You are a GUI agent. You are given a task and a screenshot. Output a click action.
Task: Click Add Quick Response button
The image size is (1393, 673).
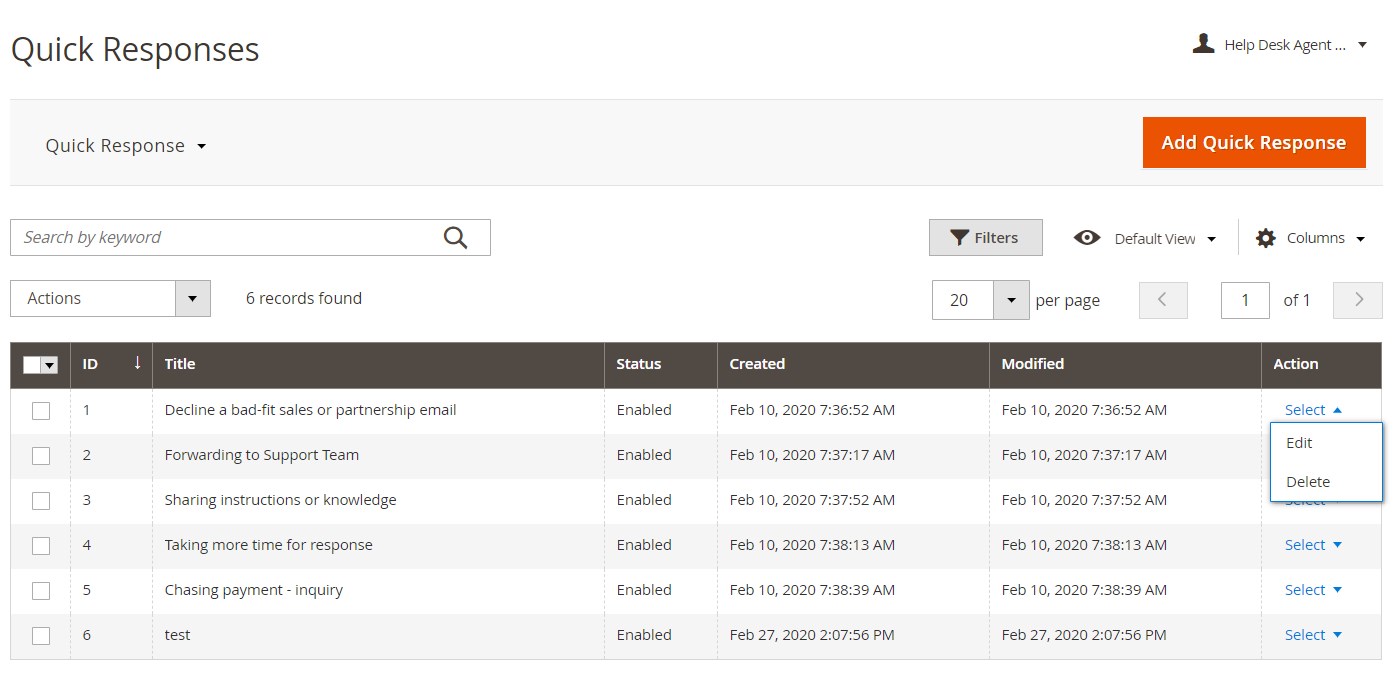(x=1254, y=143)
